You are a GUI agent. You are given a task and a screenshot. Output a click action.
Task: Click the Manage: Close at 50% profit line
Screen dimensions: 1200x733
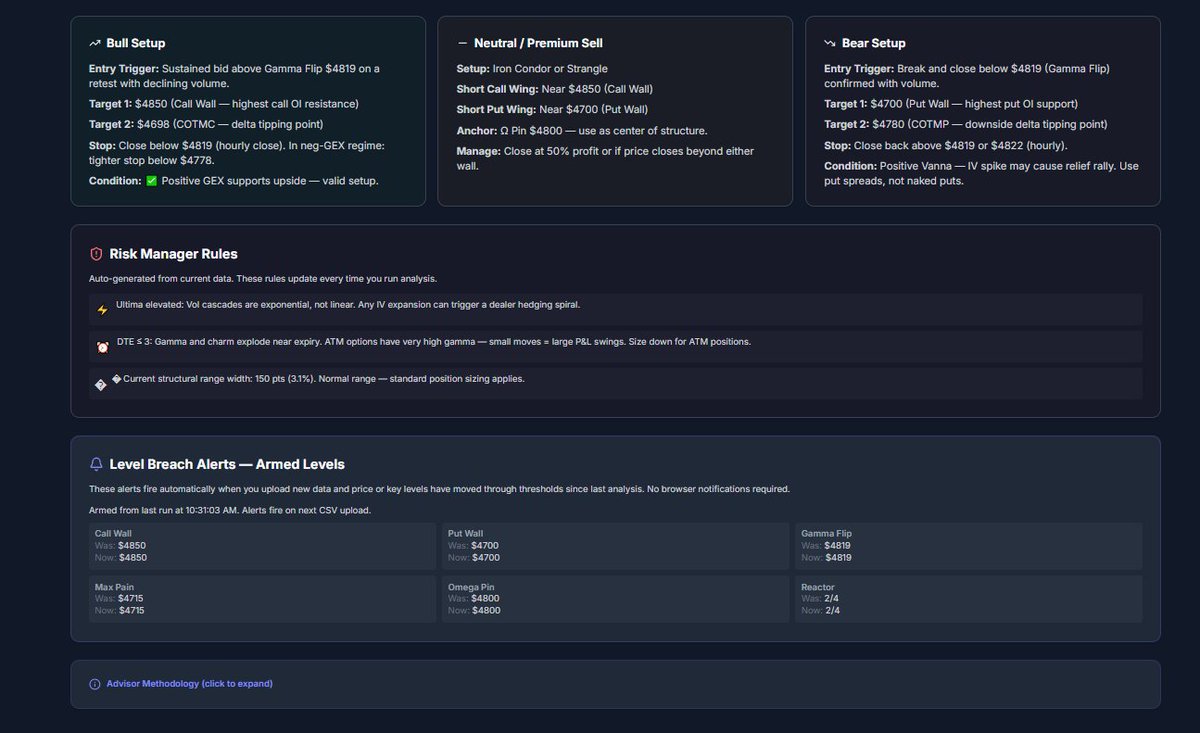point(606,158)
